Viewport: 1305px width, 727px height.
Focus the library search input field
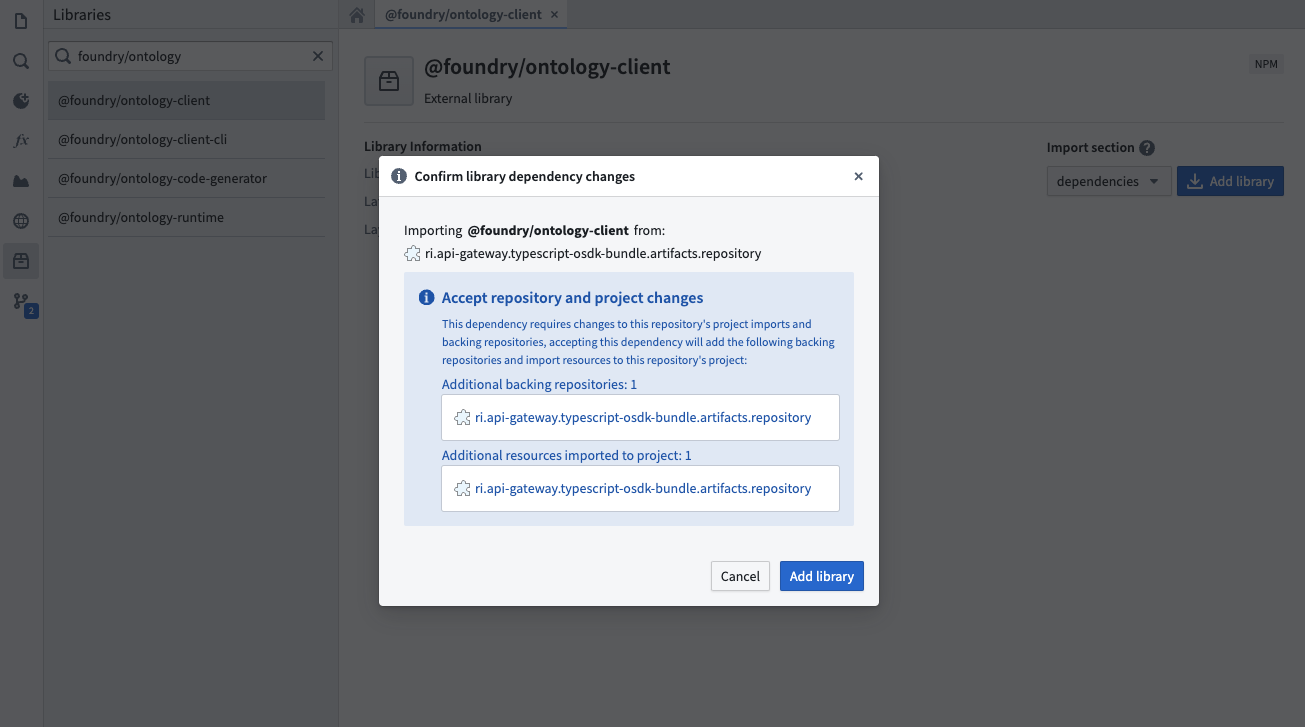[190, 56]
